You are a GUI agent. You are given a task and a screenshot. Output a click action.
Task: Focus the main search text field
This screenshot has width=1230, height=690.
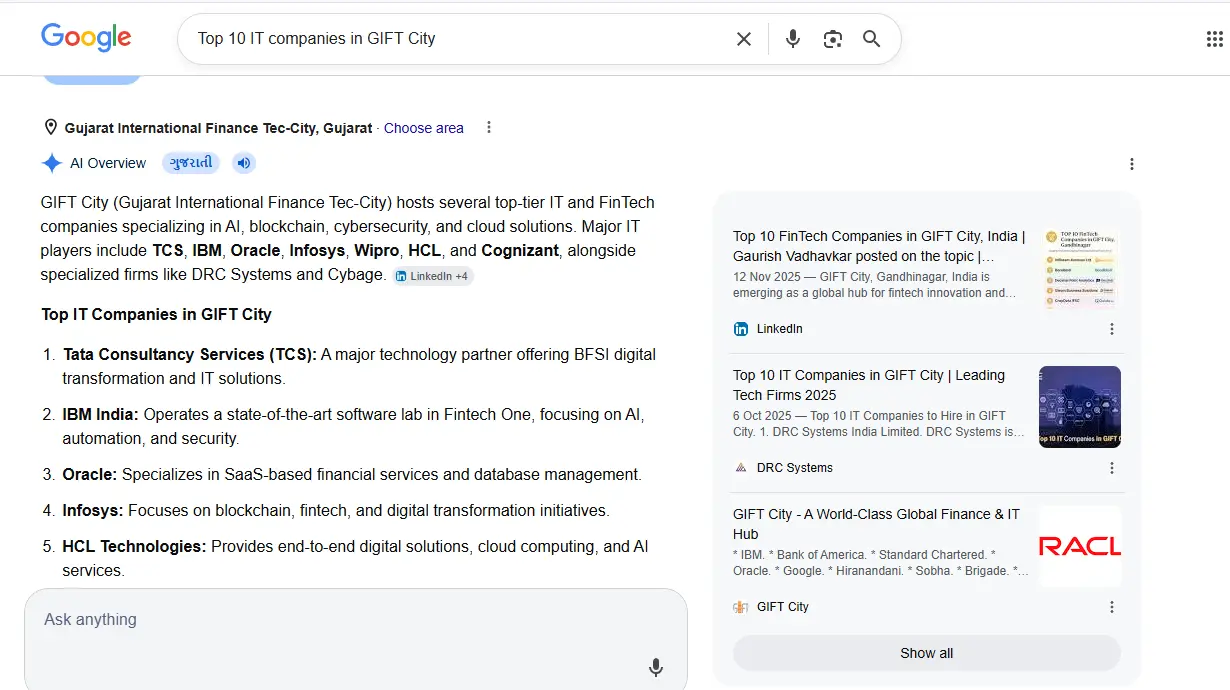click(460, 39)
